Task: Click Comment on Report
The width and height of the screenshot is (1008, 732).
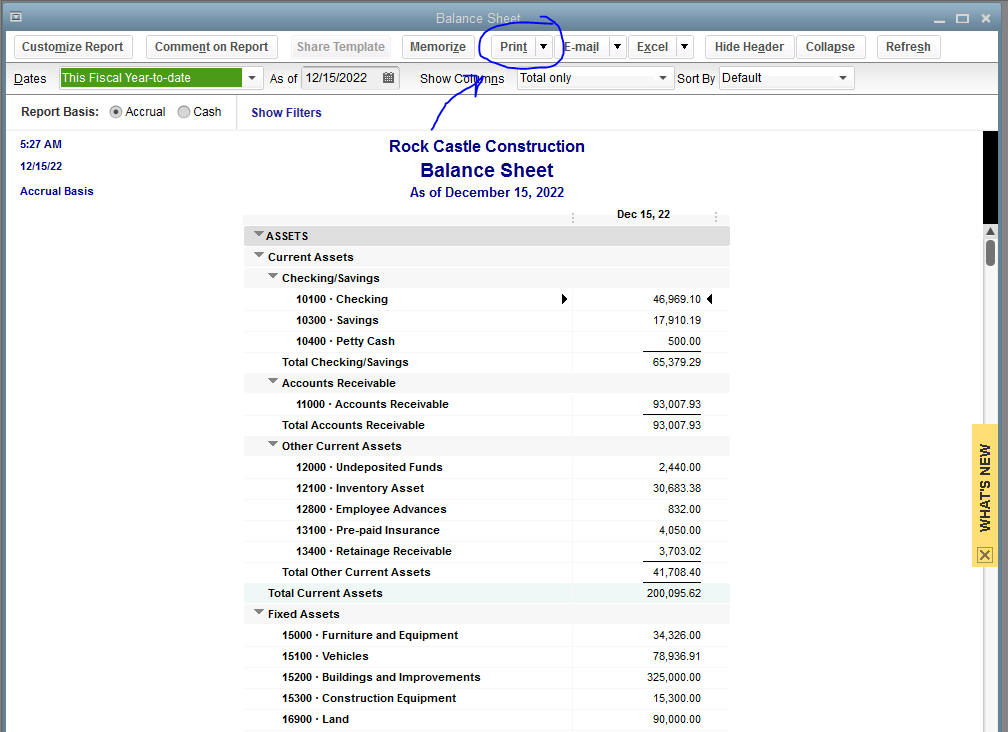Action: pyautogui.click(x=212, y=47)
